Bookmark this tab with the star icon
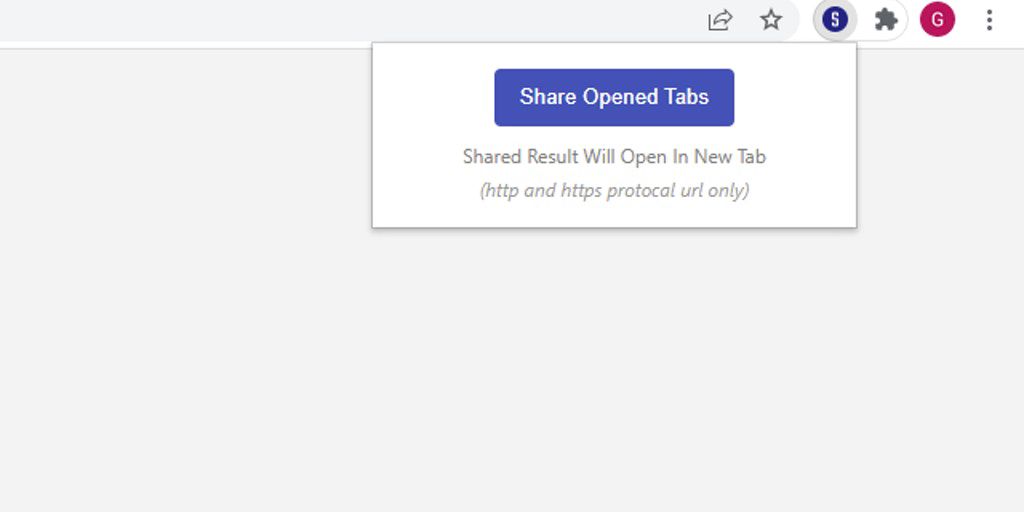Viewport: 1024px width, 512px height. tap(771, 20)
